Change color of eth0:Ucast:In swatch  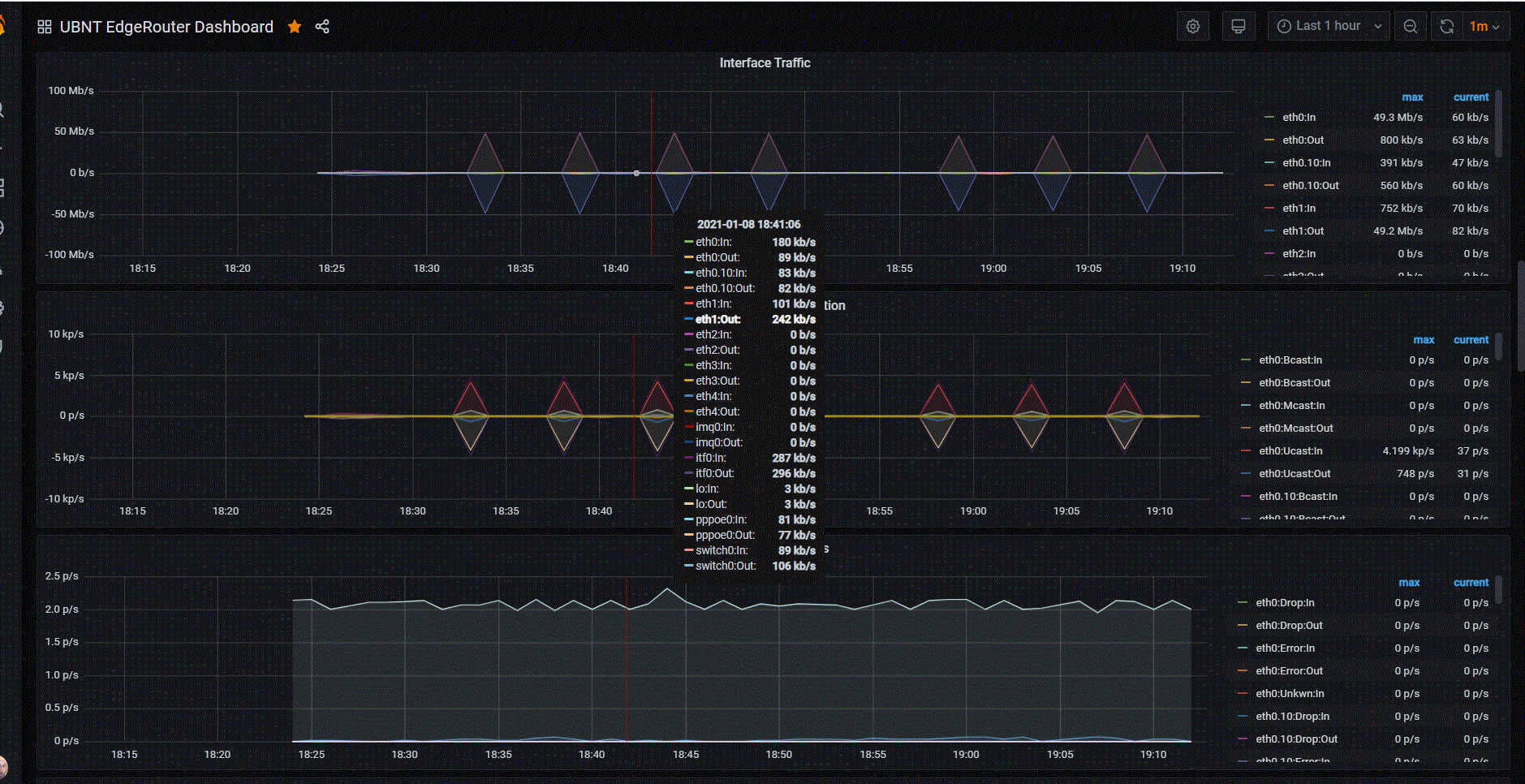(x=1246, y=450)
